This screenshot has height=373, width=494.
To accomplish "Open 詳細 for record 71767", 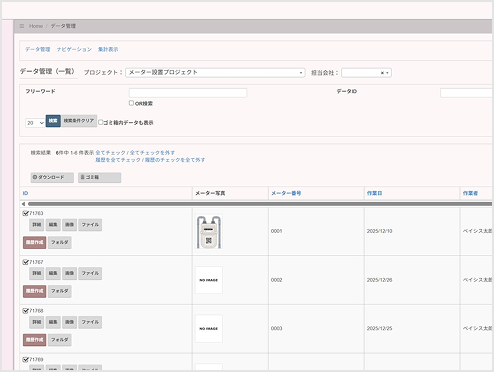I will coord(37,273).
